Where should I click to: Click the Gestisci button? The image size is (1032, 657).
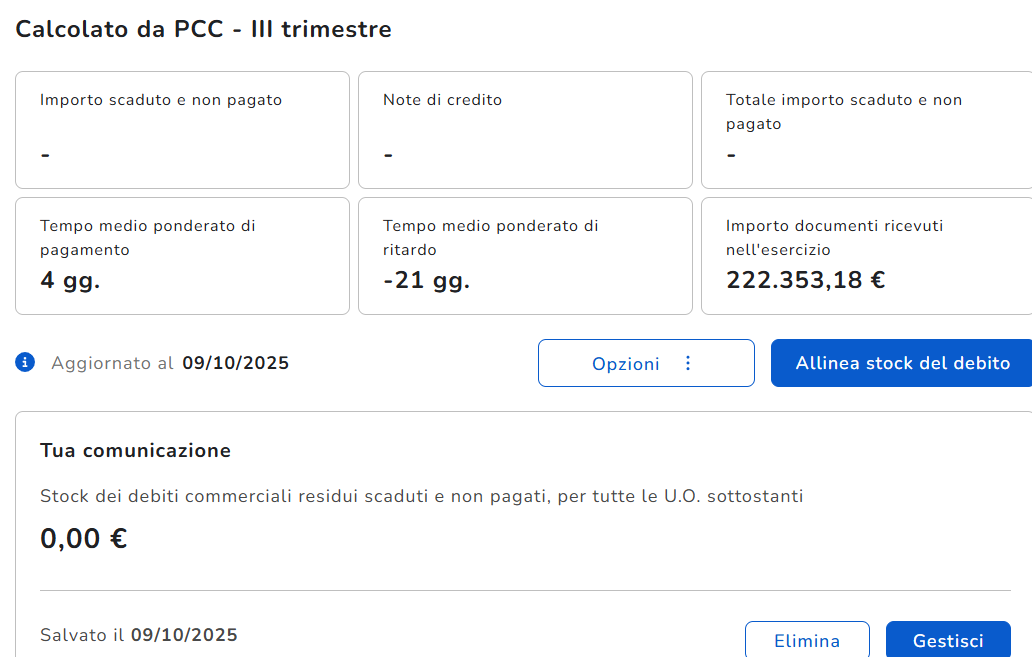click(x=947, y=641)
